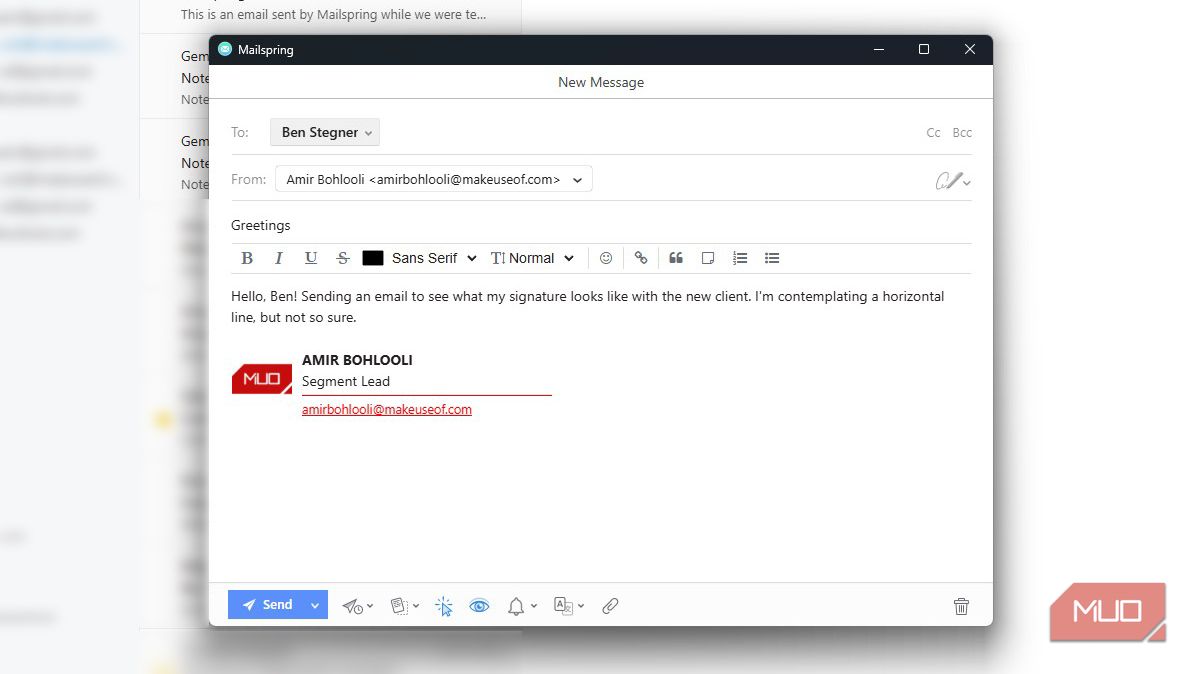This screenshot has width=1198, height=674.
Task: Open the From account dropdown
Action: pos(433,180)
